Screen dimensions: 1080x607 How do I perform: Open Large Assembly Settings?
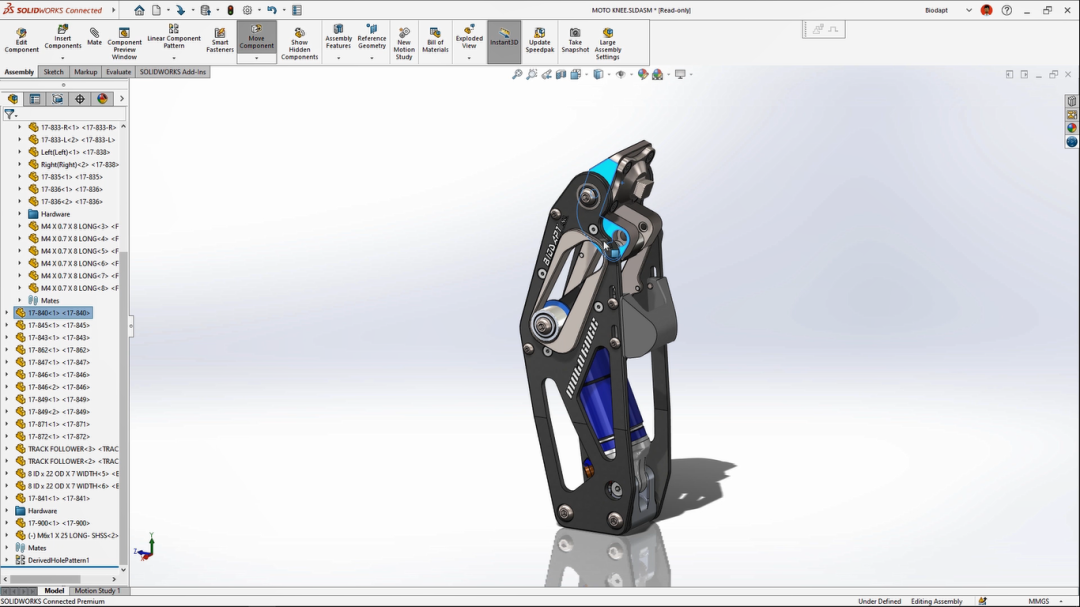[608, 44]
